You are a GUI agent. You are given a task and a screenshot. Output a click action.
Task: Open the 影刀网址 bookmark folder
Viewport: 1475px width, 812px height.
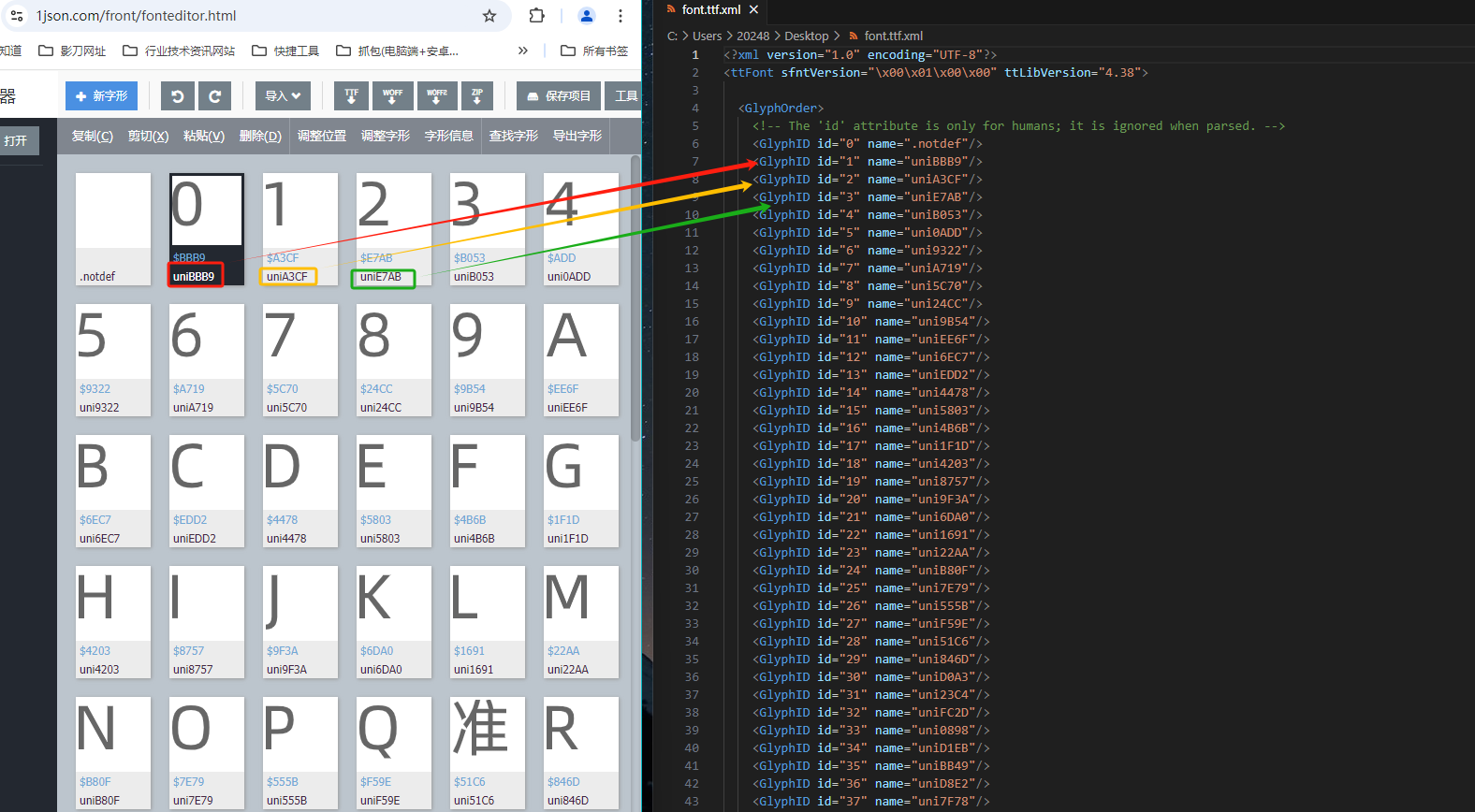(x=72, y=51)
